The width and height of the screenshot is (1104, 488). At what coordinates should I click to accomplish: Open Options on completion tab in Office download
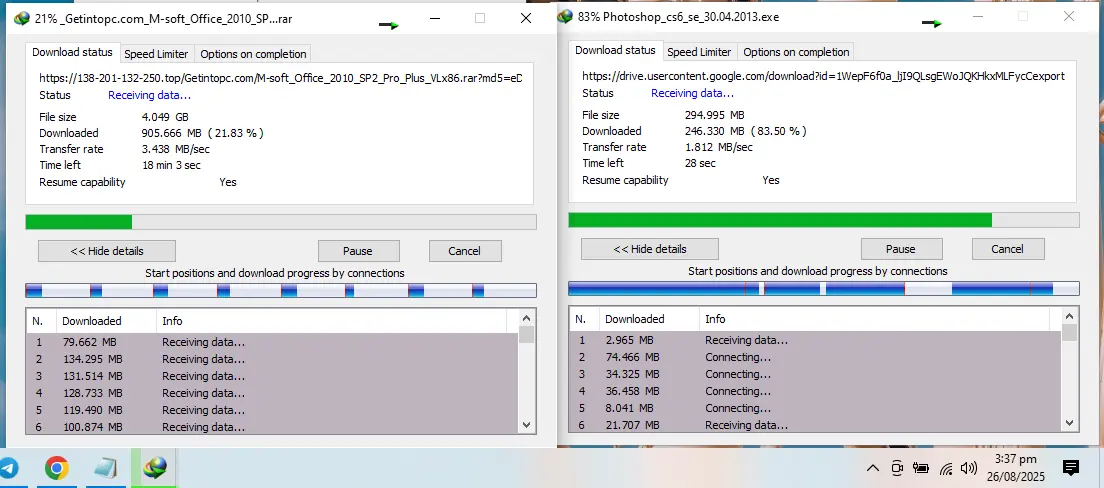tap(253, 54)
